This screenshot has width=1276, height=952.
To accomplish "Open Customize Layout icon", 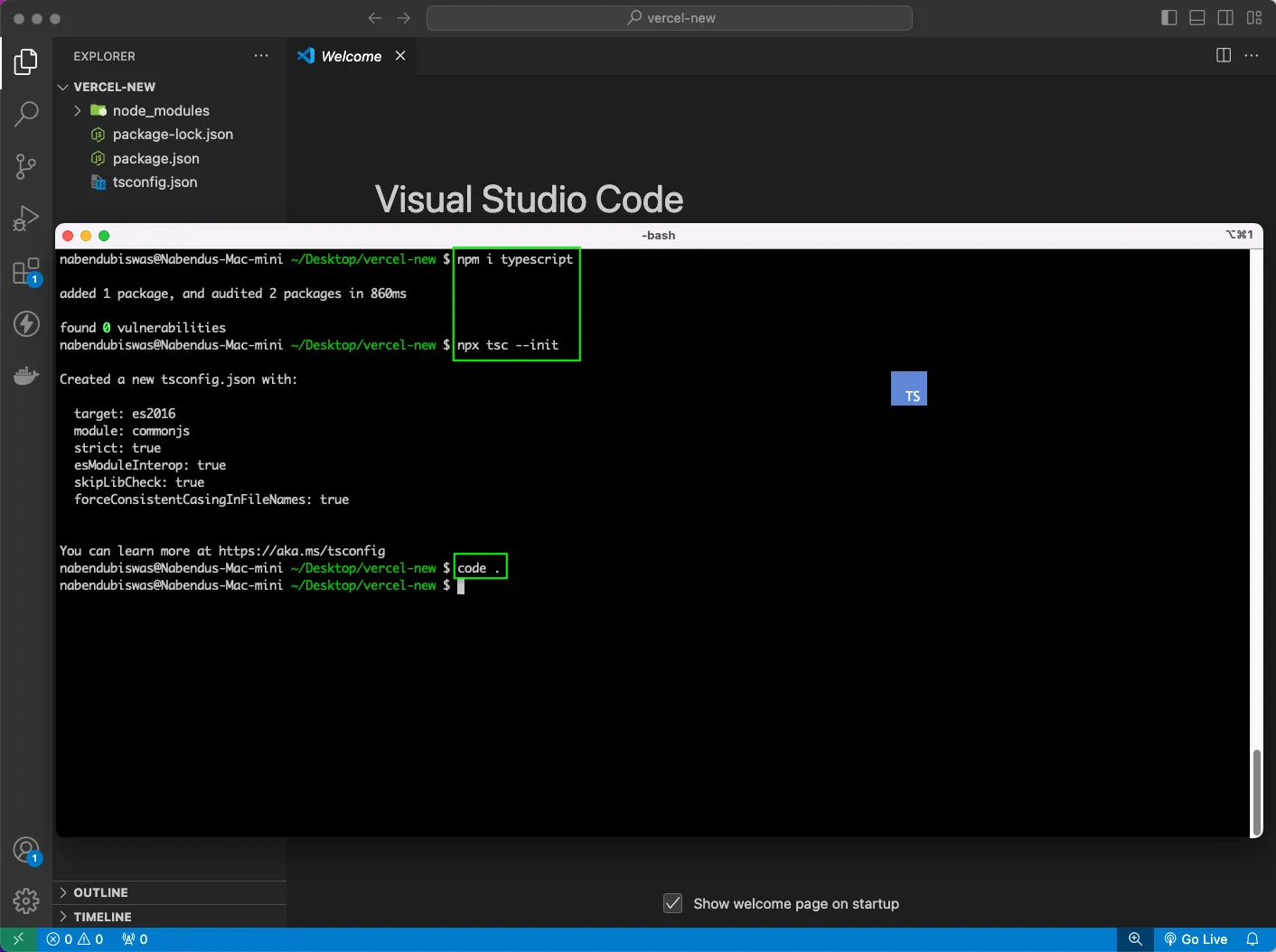I will (x=1254, y=18).
